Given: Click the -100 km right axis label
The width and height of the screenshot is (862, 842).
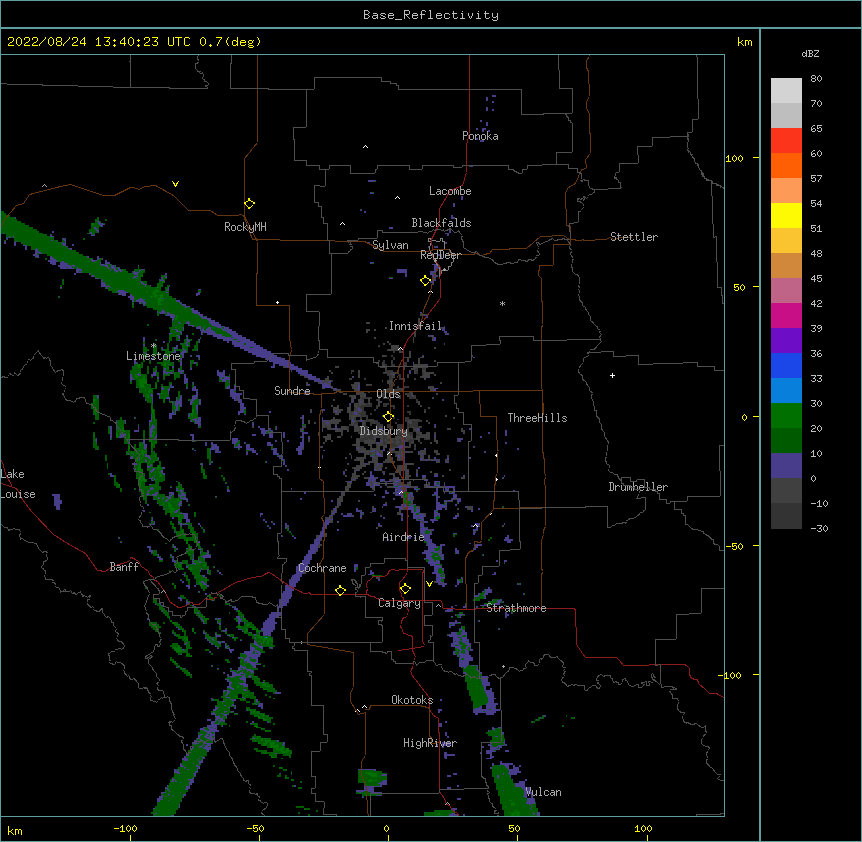Looking at the screenshot, I should pyautogui.click(x=732, y=675).
